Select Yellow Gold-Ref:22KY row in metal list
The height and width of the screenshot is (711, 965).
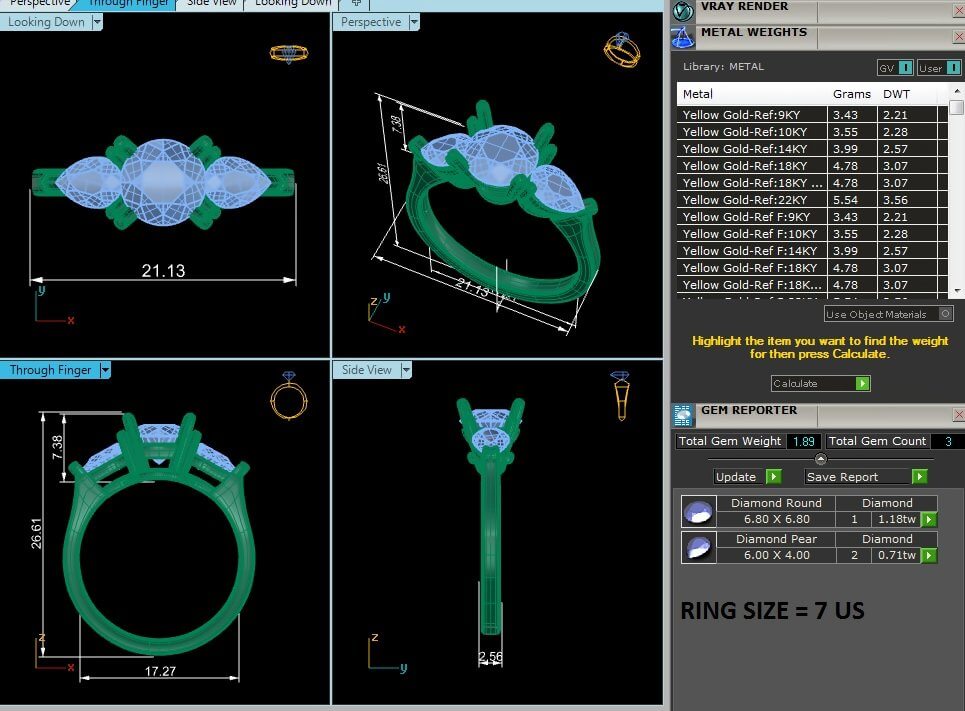click(x=752, y=200)
